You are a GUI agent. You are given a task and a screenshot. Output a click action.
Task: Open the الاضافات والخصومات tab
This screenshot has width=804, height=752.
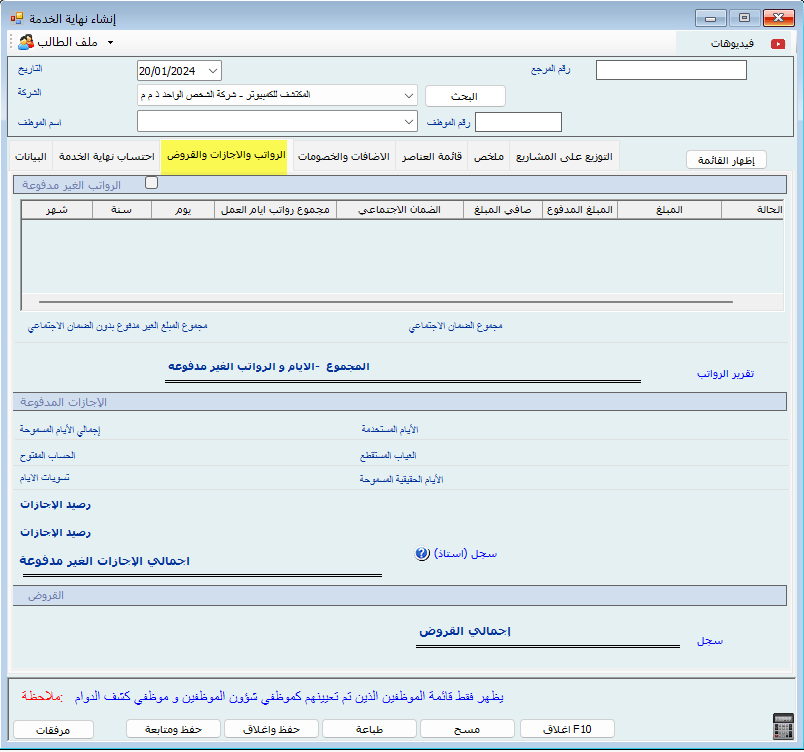343,157
